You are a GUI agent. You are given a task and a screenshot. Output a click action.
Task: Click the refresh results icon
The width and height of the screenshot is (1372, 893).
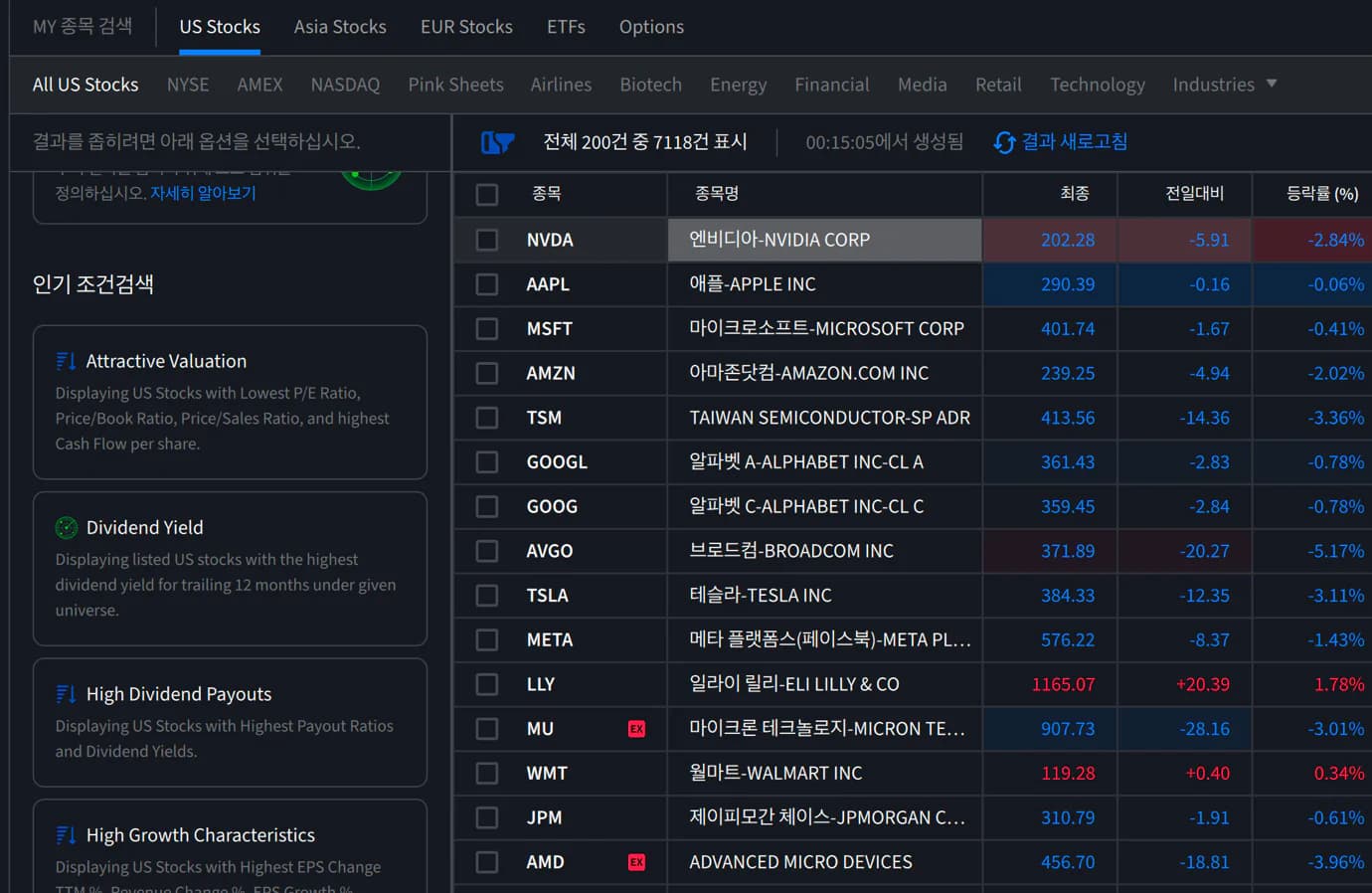point(1004,142)
